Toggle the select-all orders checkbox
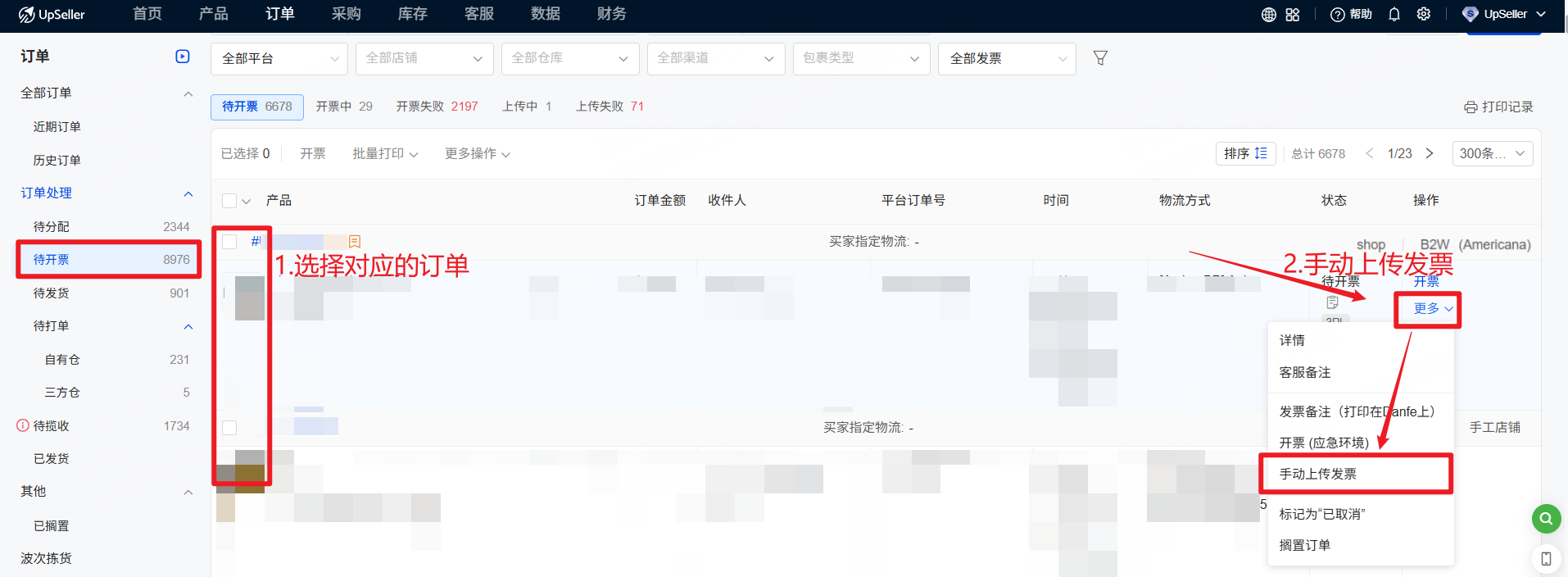 (x=229, y=201)
